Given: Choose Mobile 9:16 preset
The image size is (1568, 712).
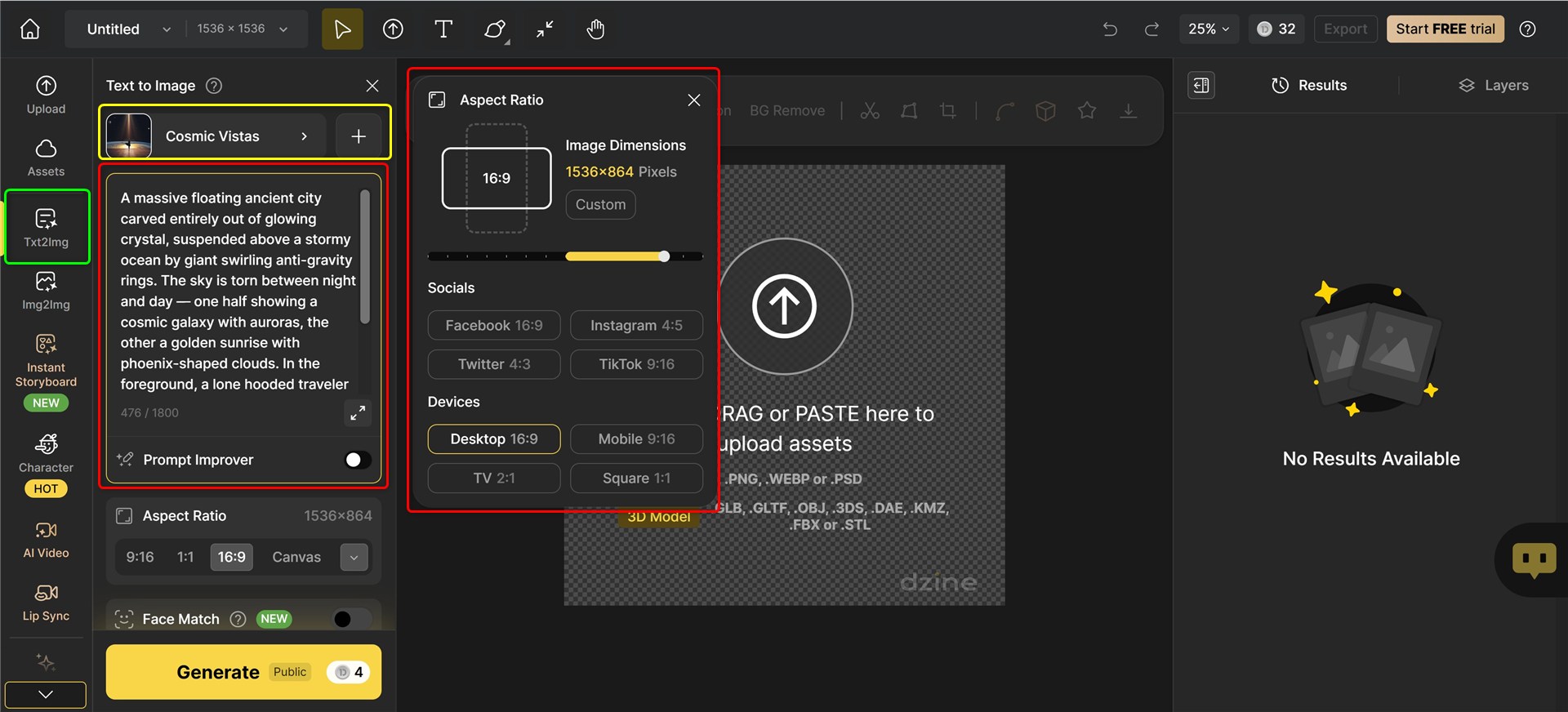Looking at the screenshot, I should [636, 438].
